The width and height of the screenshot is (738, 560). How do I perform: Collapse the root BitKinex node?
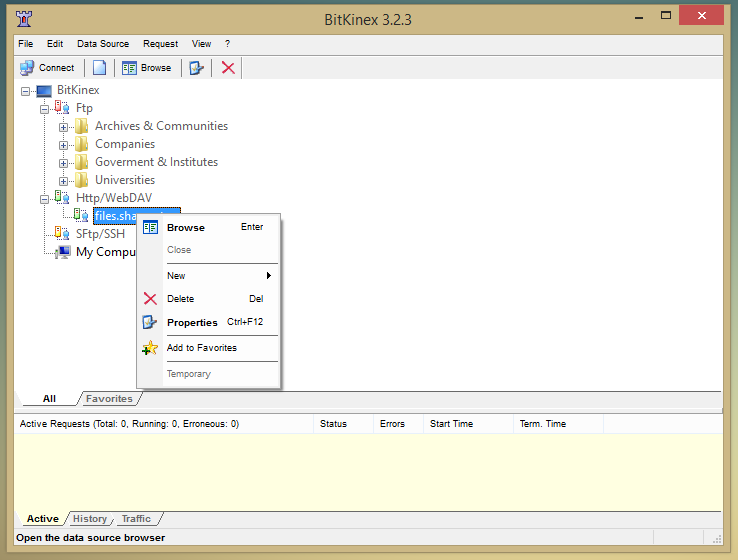point(26,90)
